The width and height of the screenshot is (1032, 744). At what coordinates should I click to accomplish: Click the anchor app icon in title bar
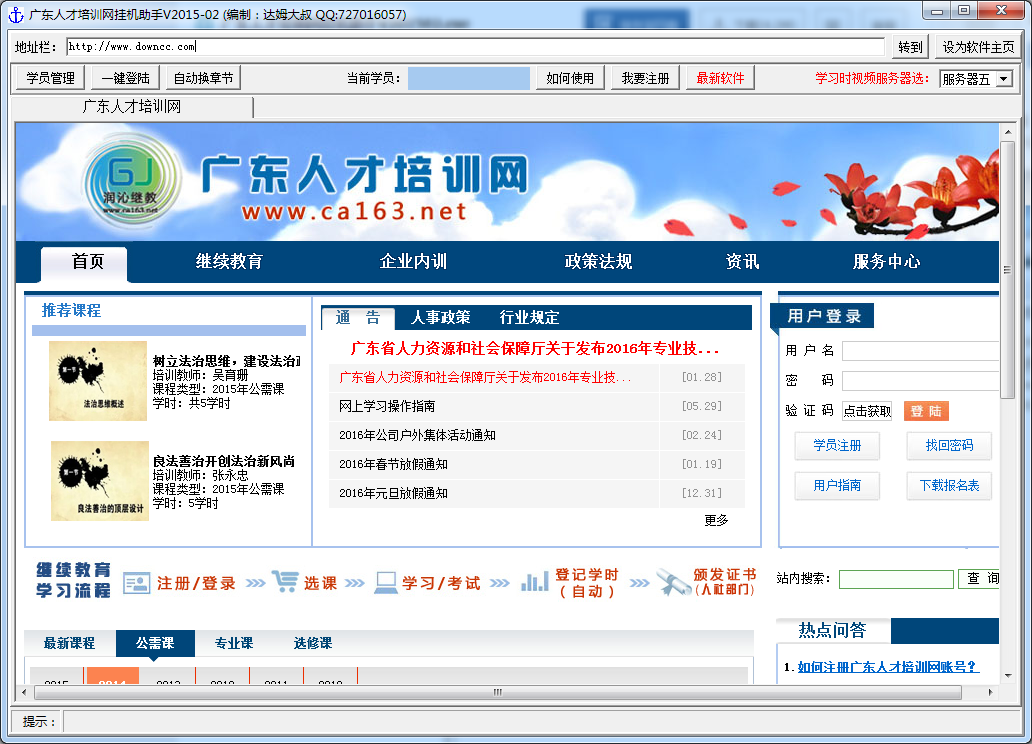point(15,14)
